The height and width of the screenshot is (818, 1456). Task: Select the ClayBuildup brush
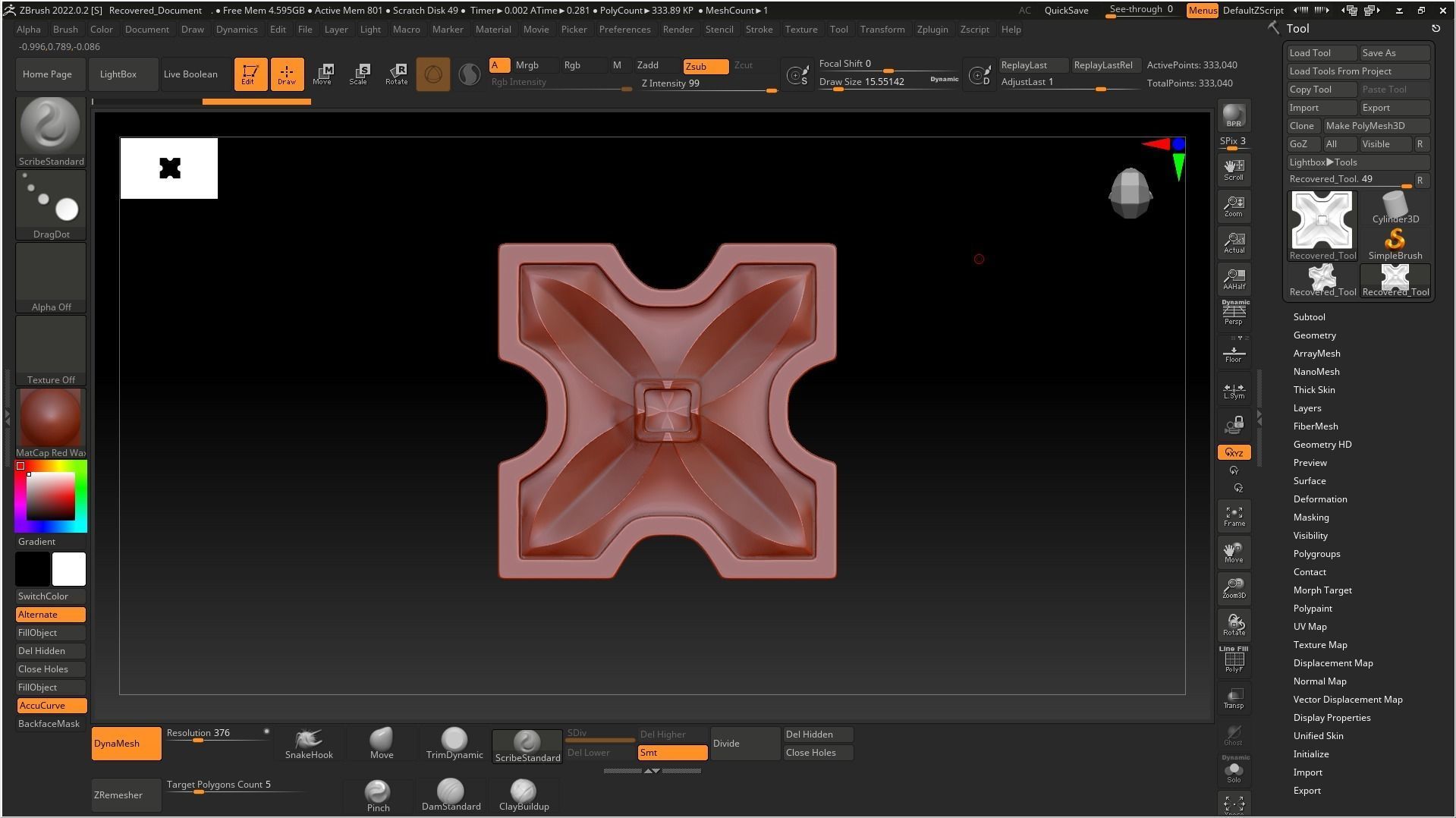pos(524,795)
